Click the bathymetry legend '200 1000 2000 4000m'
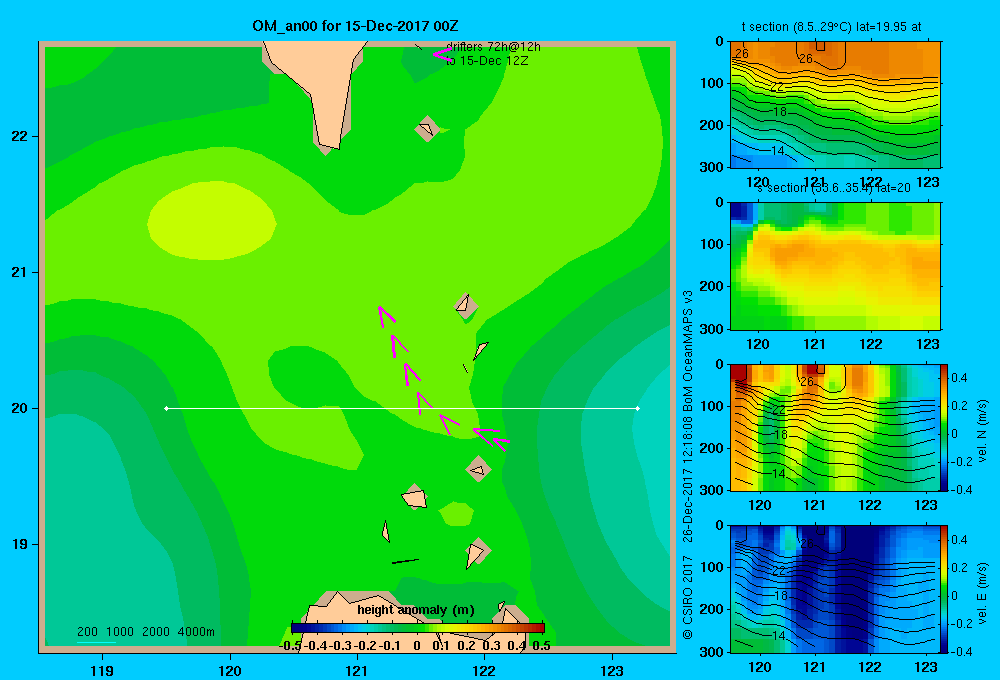Image resolution: width=1000 pixels, height=680 pixels. [x=145, y=632]
